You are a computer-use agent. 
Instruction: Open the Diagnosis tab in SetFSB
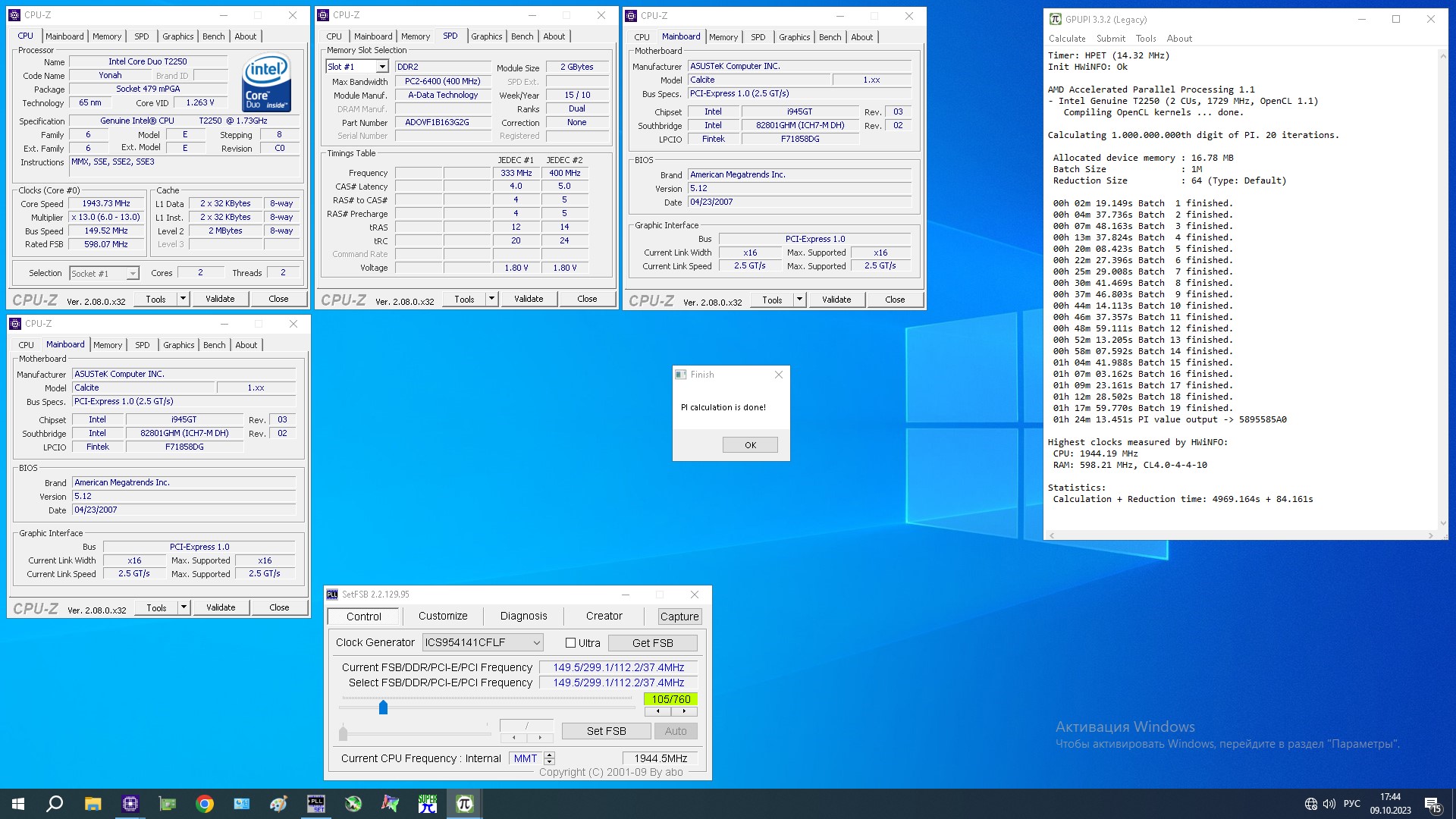(x=523, y=617)
